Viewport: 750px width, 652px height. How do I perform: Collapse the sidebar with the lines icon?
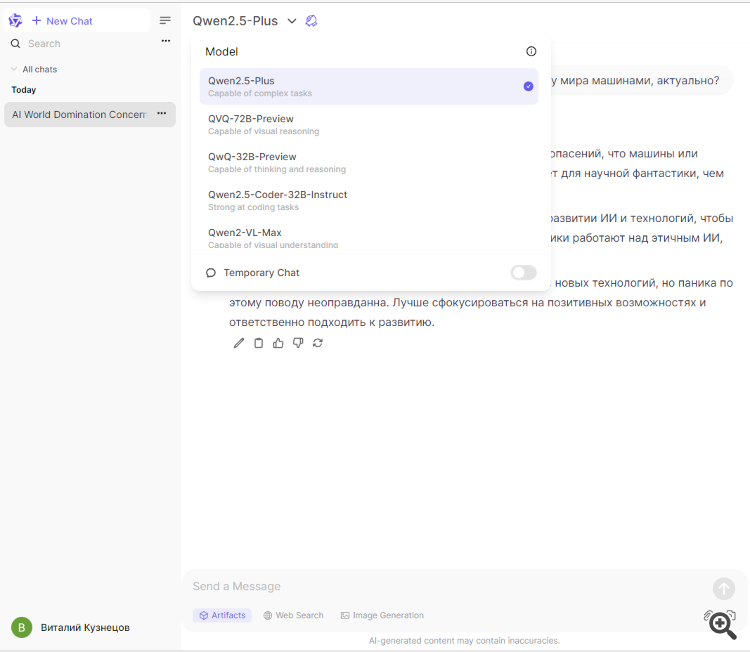[x=165, y=21]
